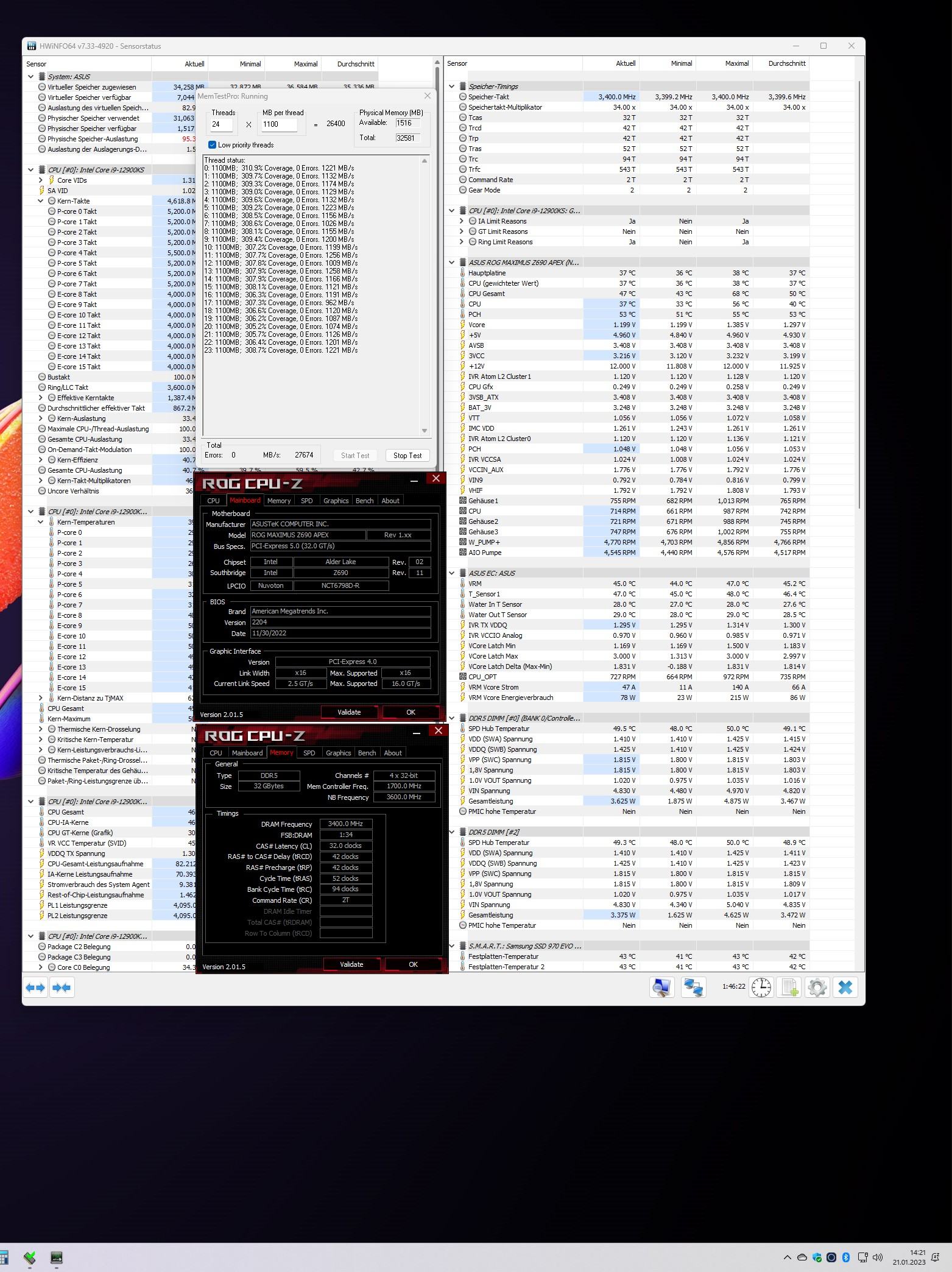The image size is (952, 1272).
Task: Collapse ASUS EC: ASUS group
Action: [x=451, y=573]
